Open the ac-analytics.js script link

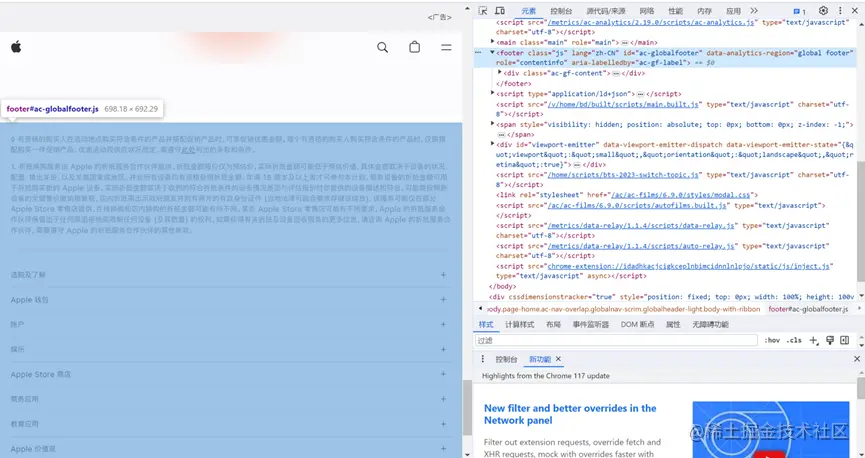[x=651, y=23]
